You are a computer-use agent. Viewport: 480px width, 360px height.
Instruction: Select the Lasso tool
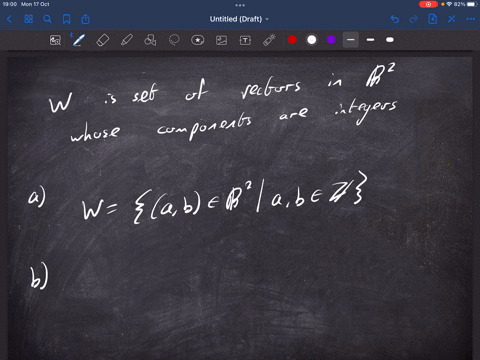tap(174, 40)
